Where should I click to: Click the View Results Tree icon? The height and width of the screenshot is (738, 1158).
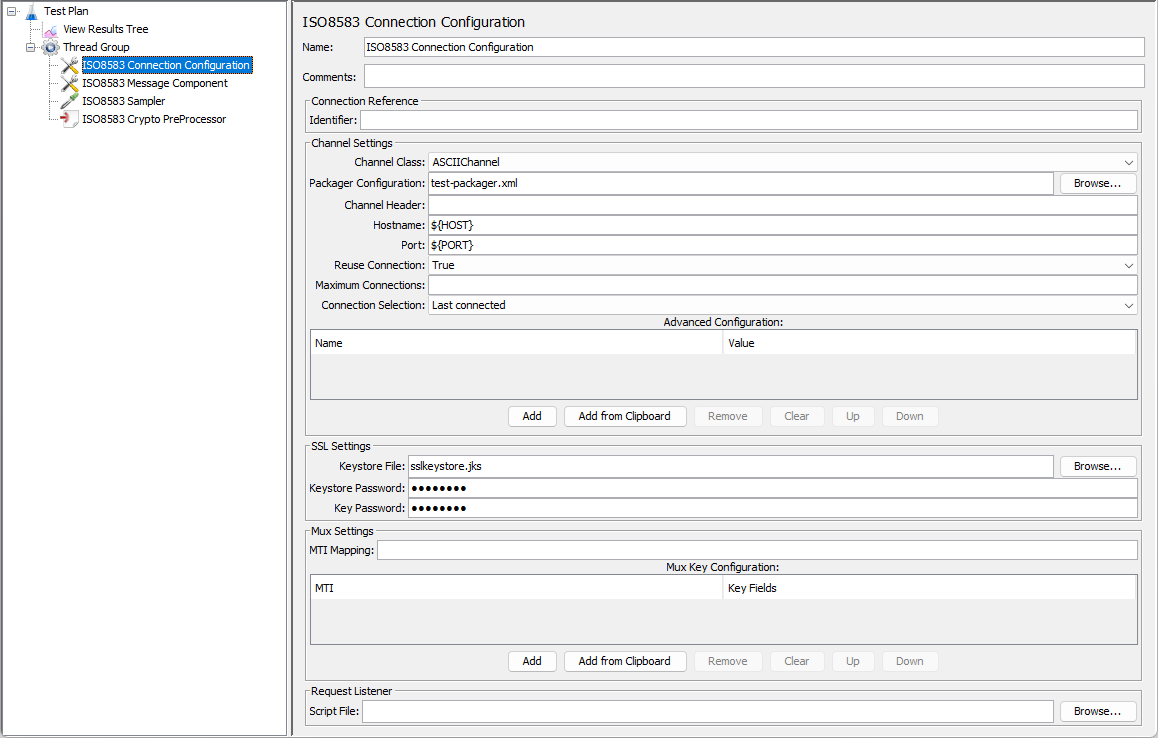click(x=50, y=30)
